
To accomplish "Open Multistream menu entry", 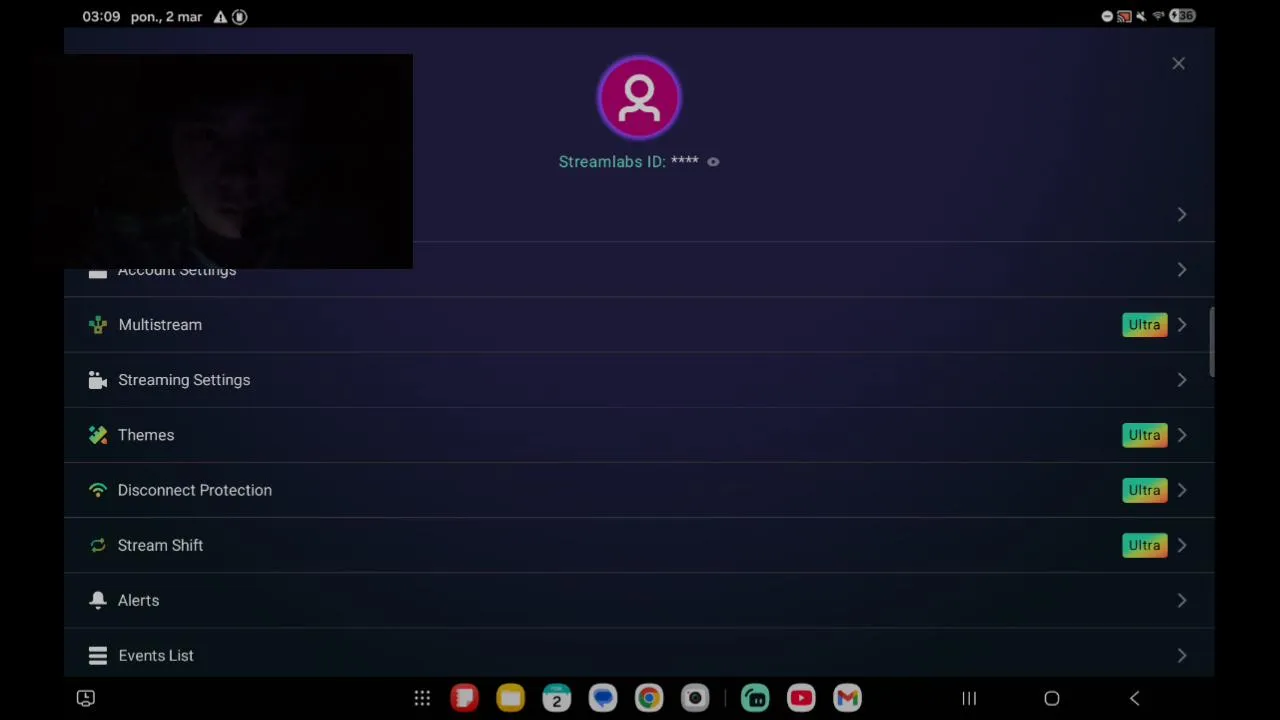I will pyautogui.click(x=639, y=325).
